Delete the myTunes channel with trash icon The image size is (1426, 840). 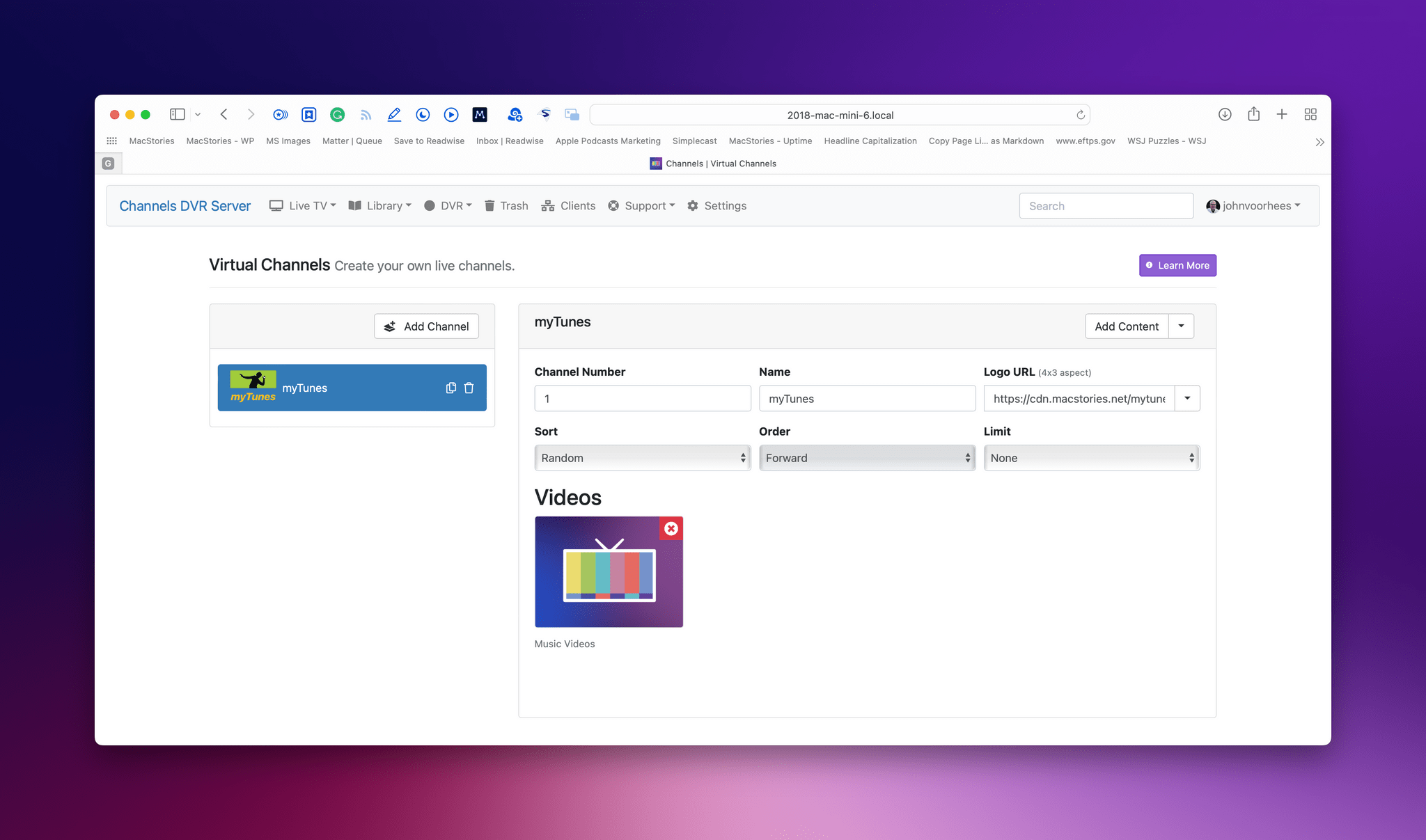click(469, 388)
